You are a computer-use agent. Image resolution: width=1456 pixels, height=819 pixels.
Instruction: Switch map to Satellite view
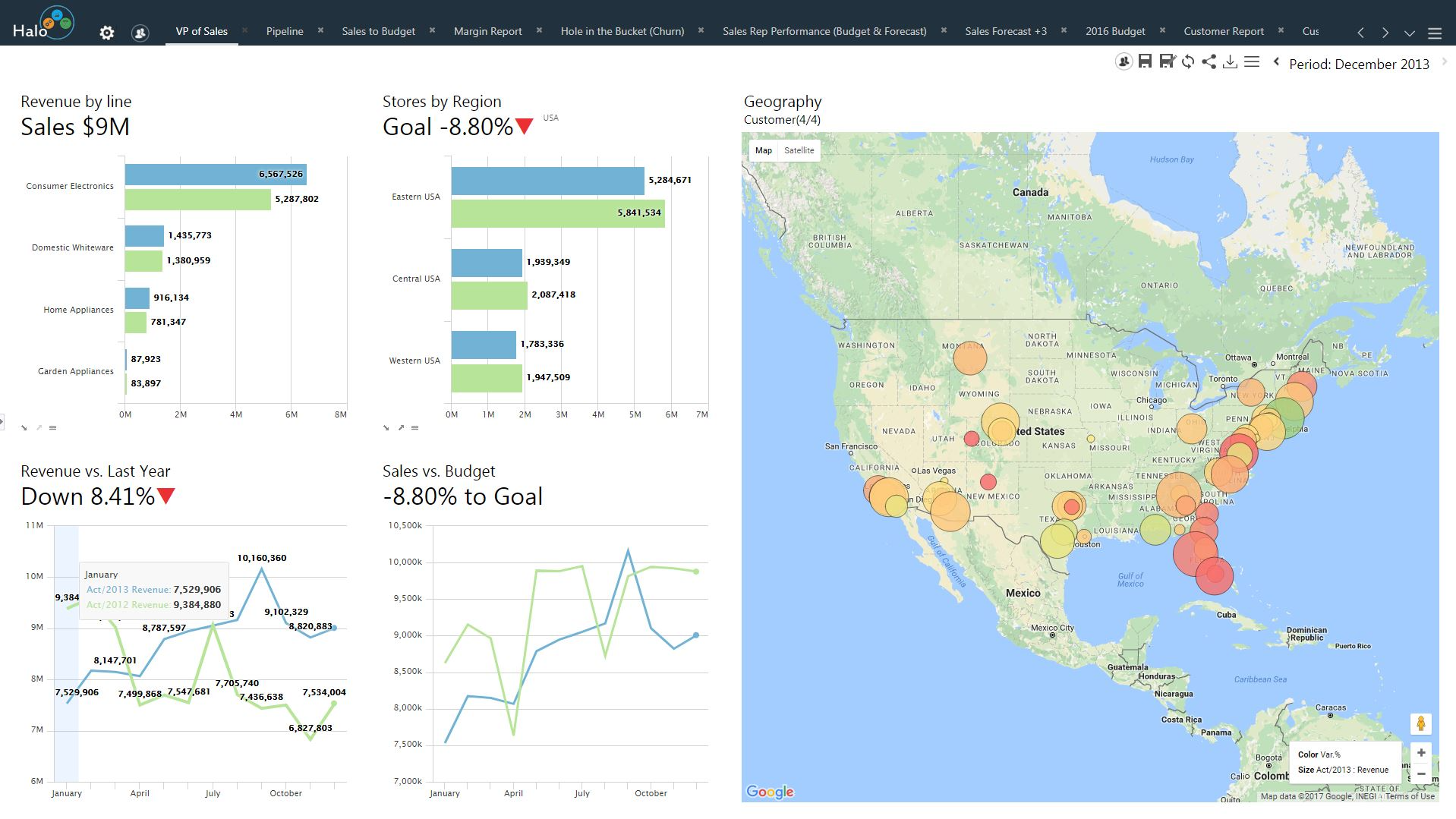[x=799, y=150]
